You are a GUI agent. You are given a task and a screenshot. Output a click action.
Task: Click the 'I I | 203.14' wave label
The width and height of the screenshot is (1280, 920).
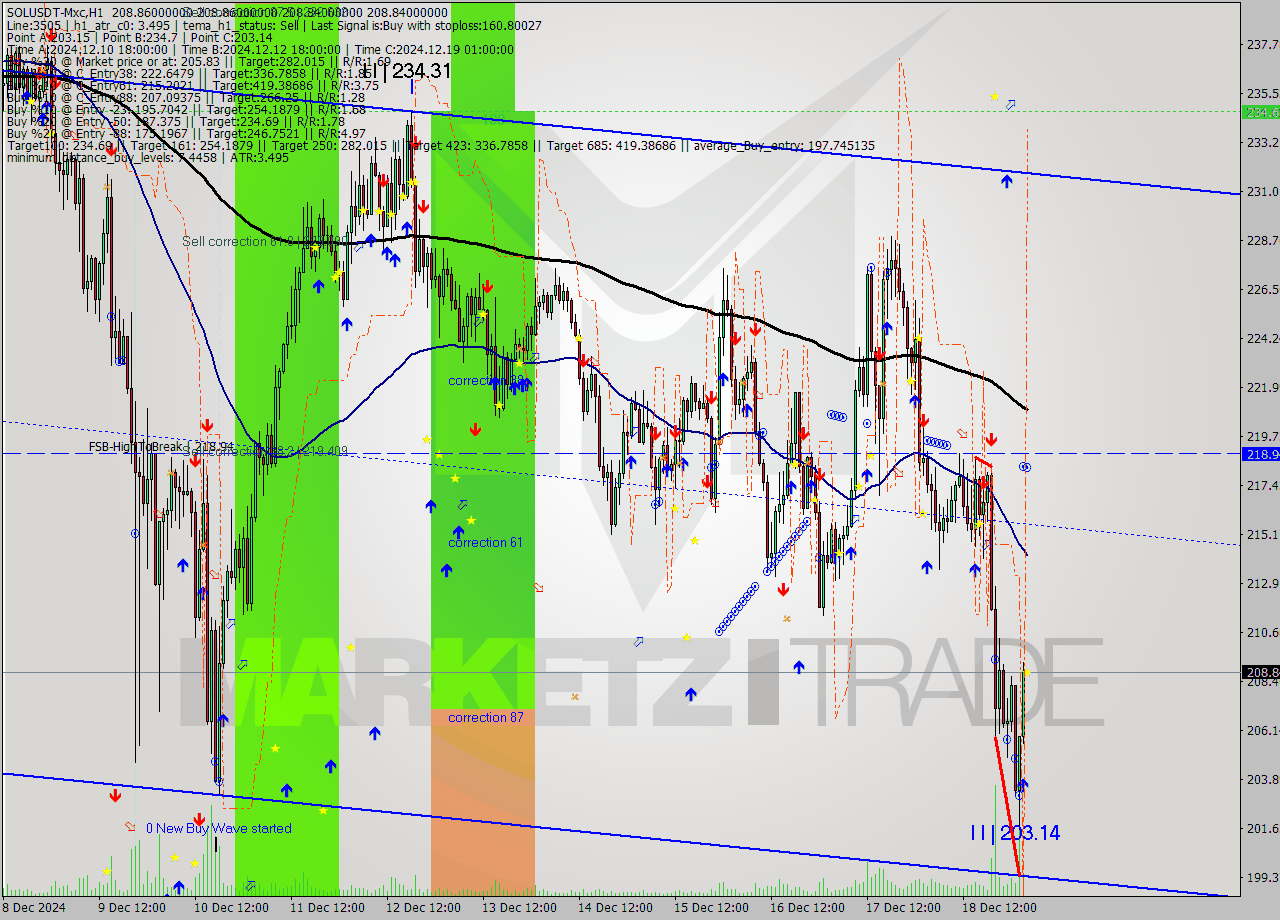click(x=1015, y=832)
